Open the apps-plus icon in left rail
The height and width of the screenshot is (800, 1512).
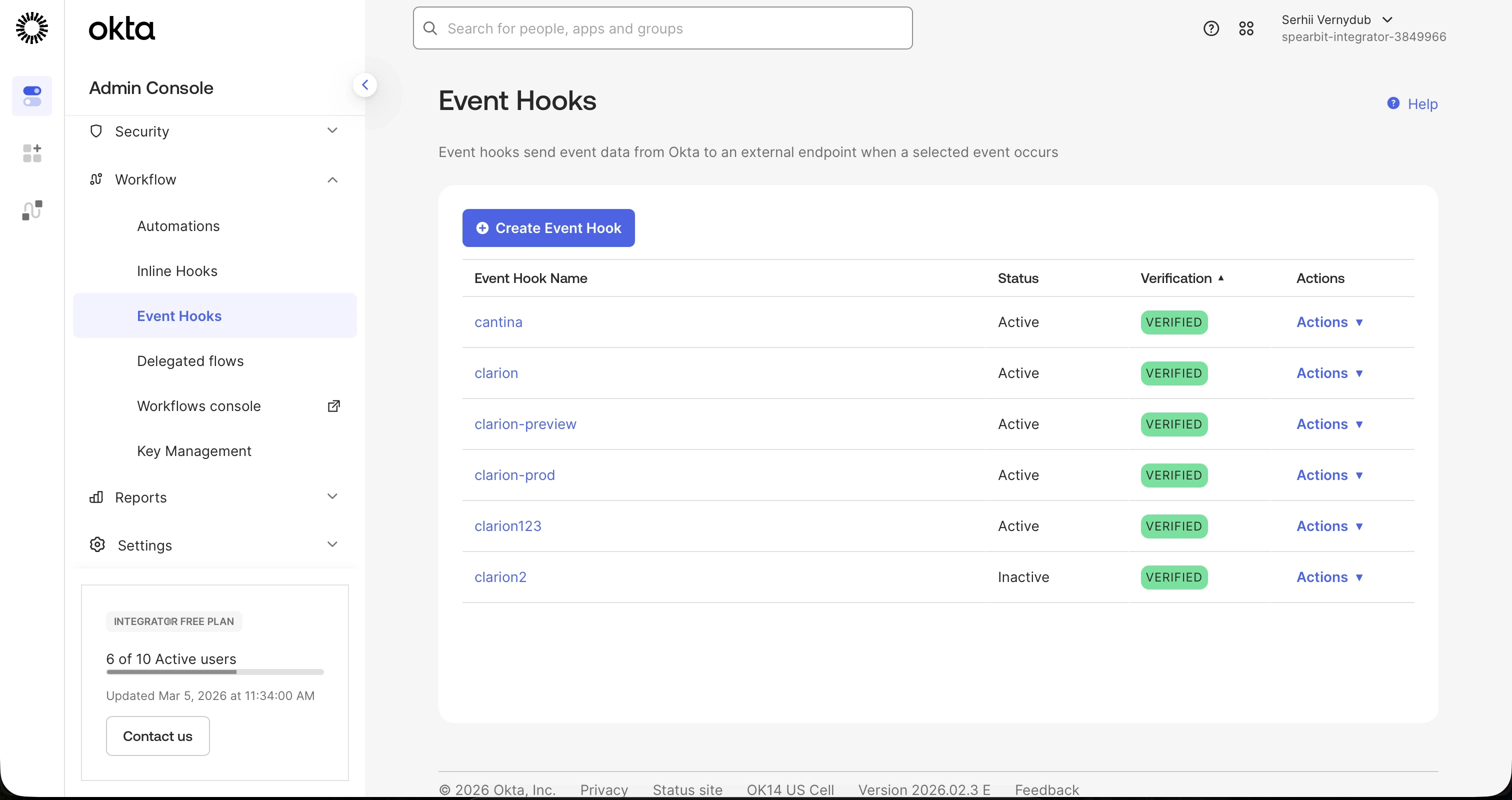pyautogui.click(x=31, y=153)
